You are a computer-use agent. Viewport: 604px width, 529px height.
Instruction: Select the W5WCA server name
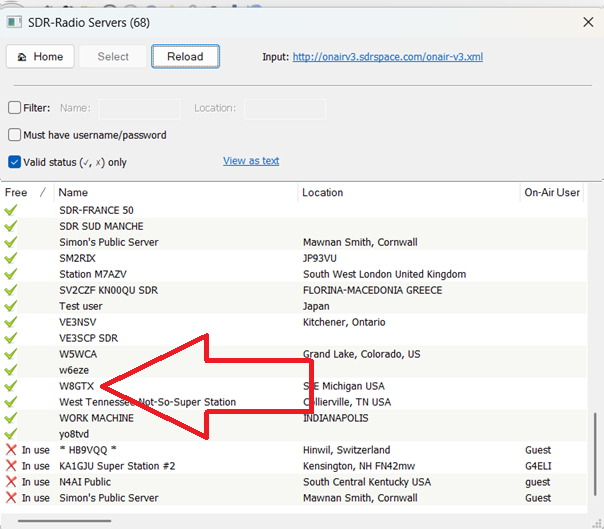point(78,354)
